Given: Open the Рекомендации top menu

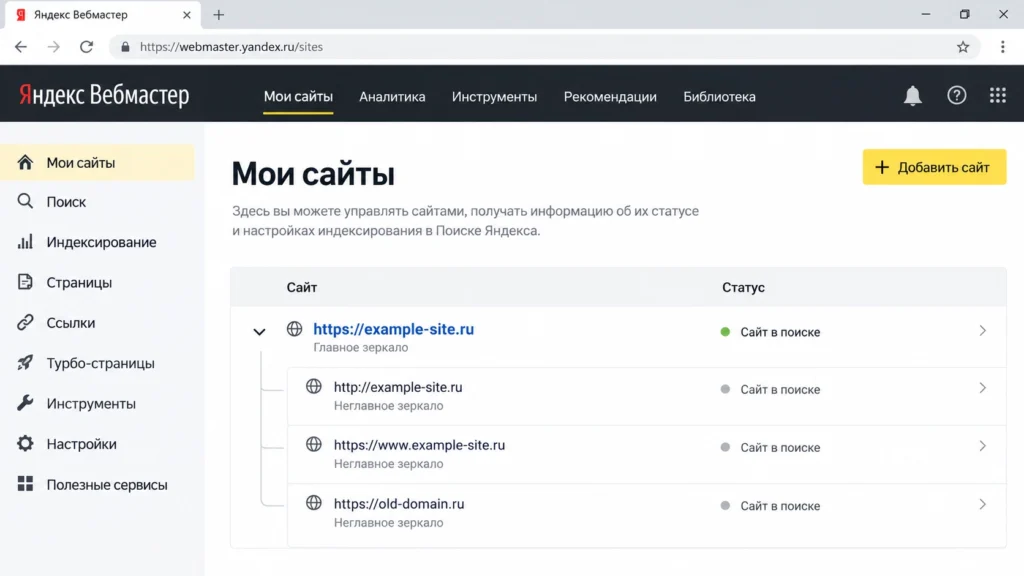Looking at the screenshot, I should (x=610, y=97).
